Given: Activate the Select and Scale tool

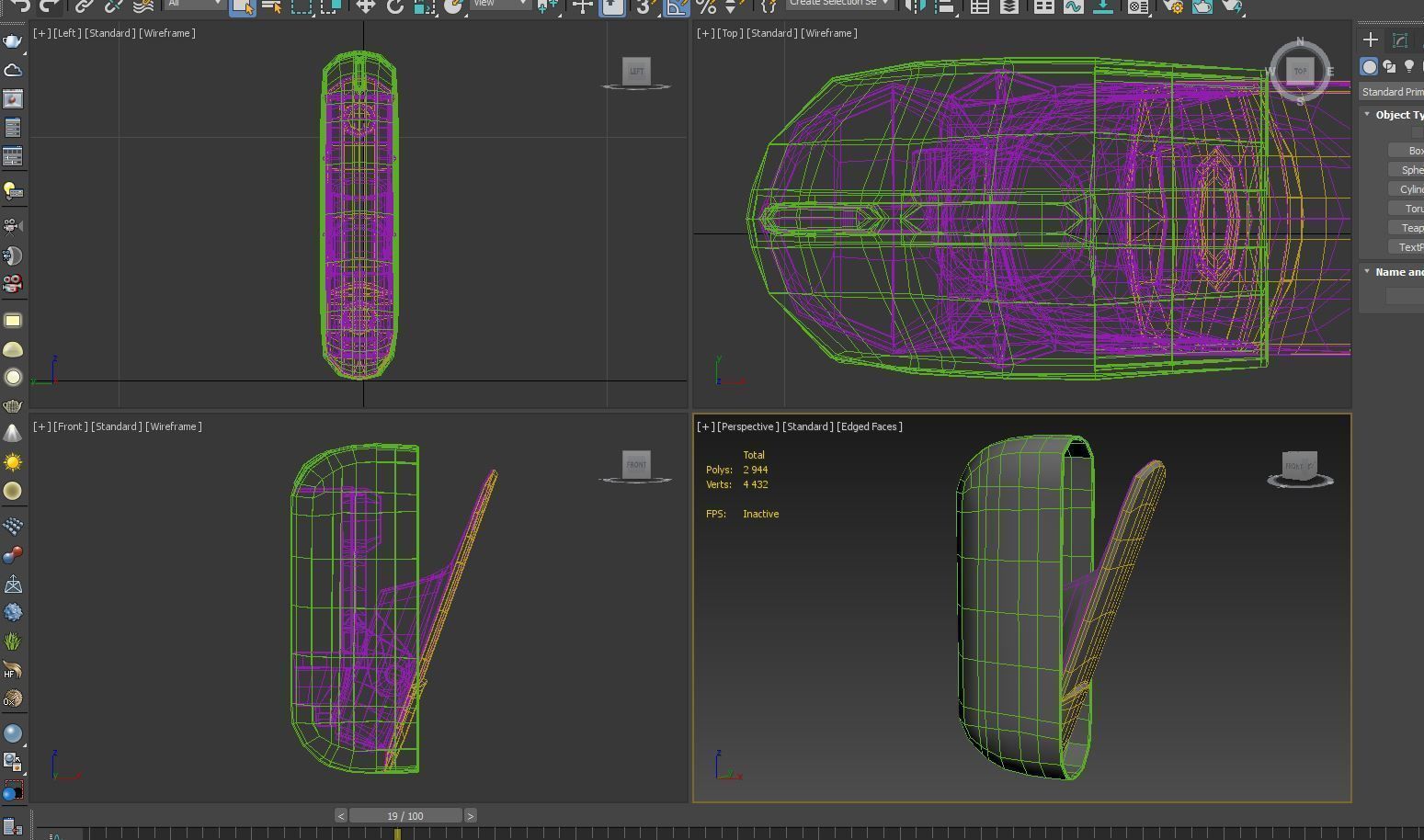Looking at the screenshot, I should point(424,6).
